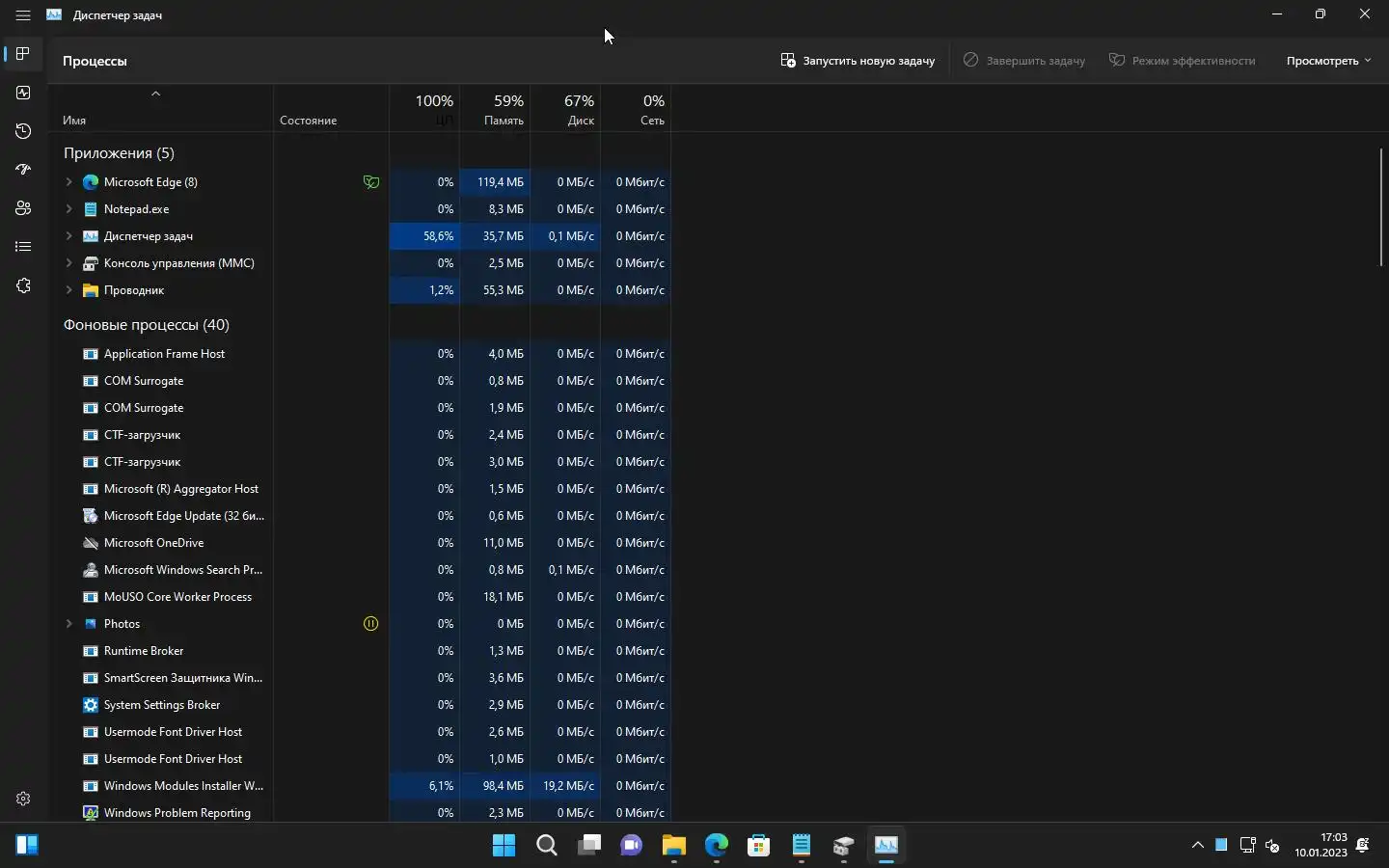Viewport: 1389px width, 868px height.
Task: Click the 119,4 МБ memory cell
Action: pos(495,181)
